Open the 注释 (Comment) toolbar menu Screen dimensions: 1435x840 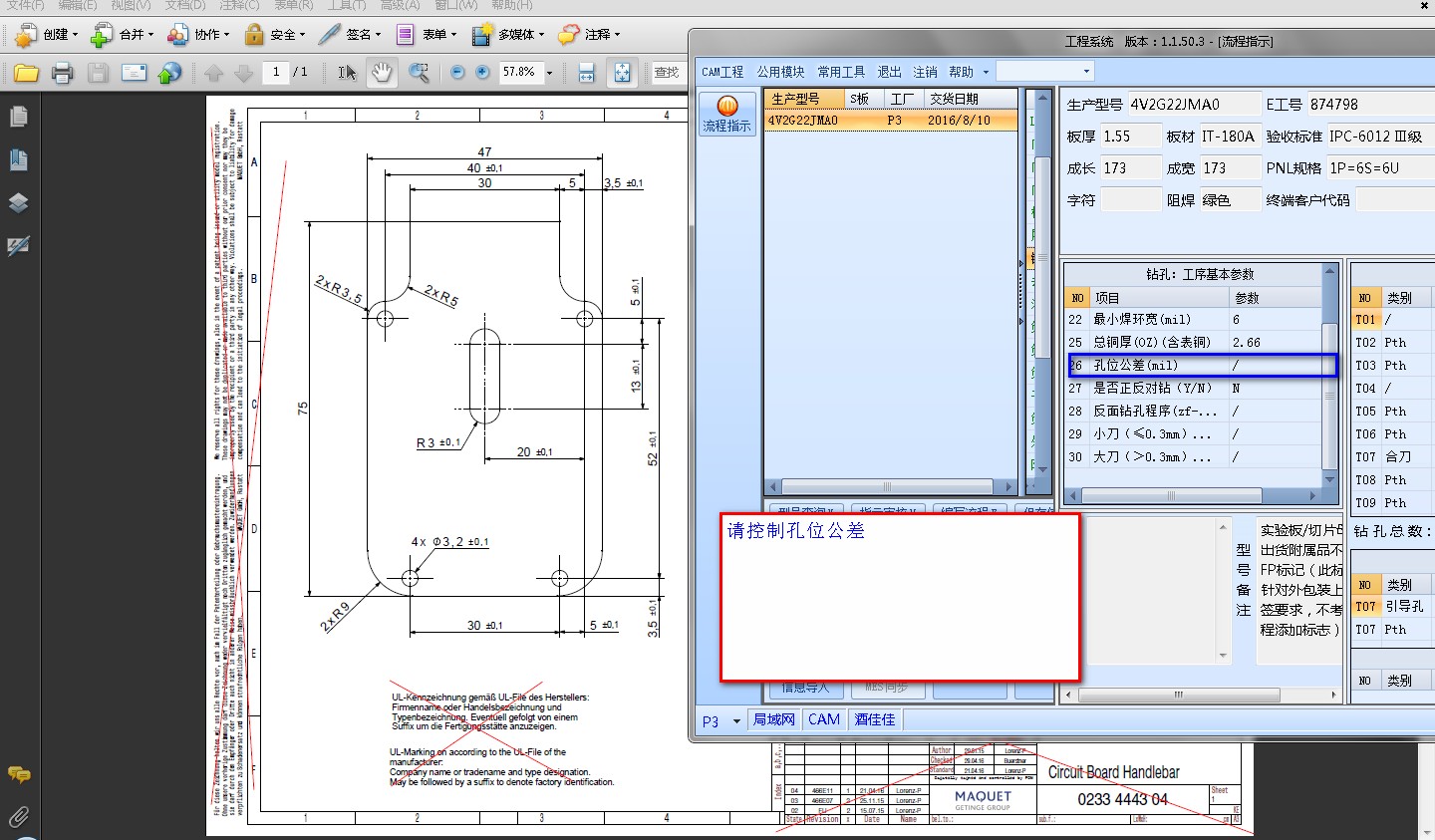tap(589, 35)
